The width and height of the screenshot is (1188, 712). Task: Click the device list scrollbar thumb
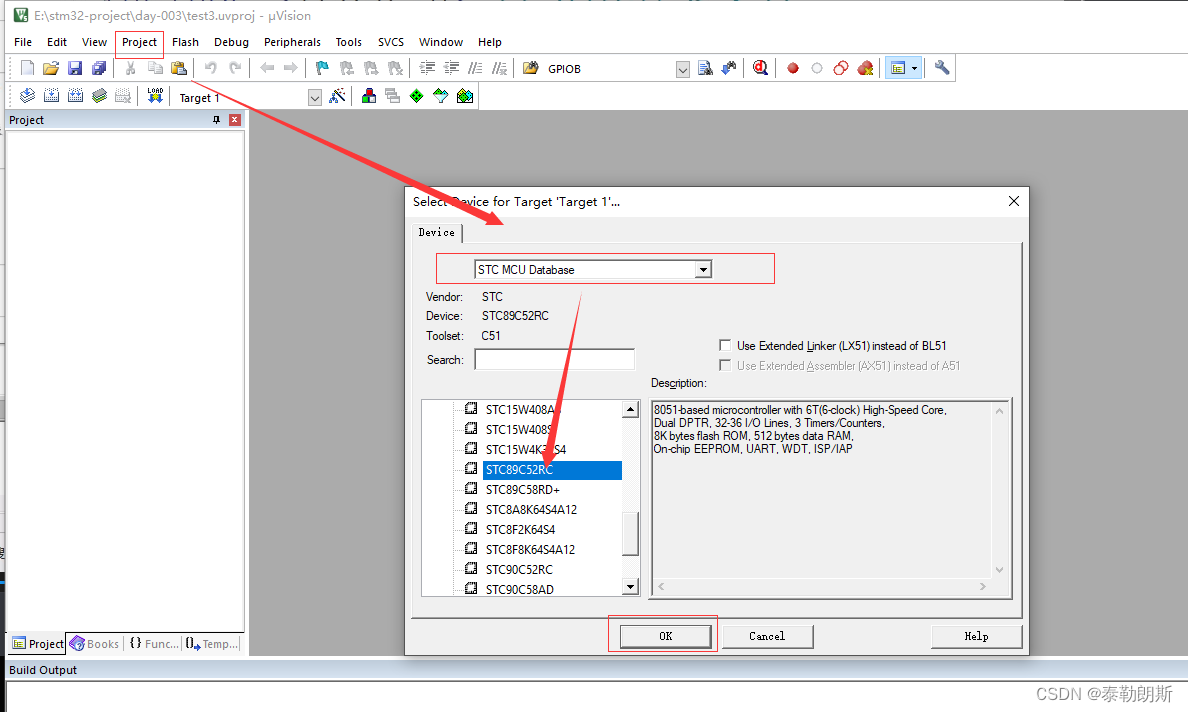point(630,534)
